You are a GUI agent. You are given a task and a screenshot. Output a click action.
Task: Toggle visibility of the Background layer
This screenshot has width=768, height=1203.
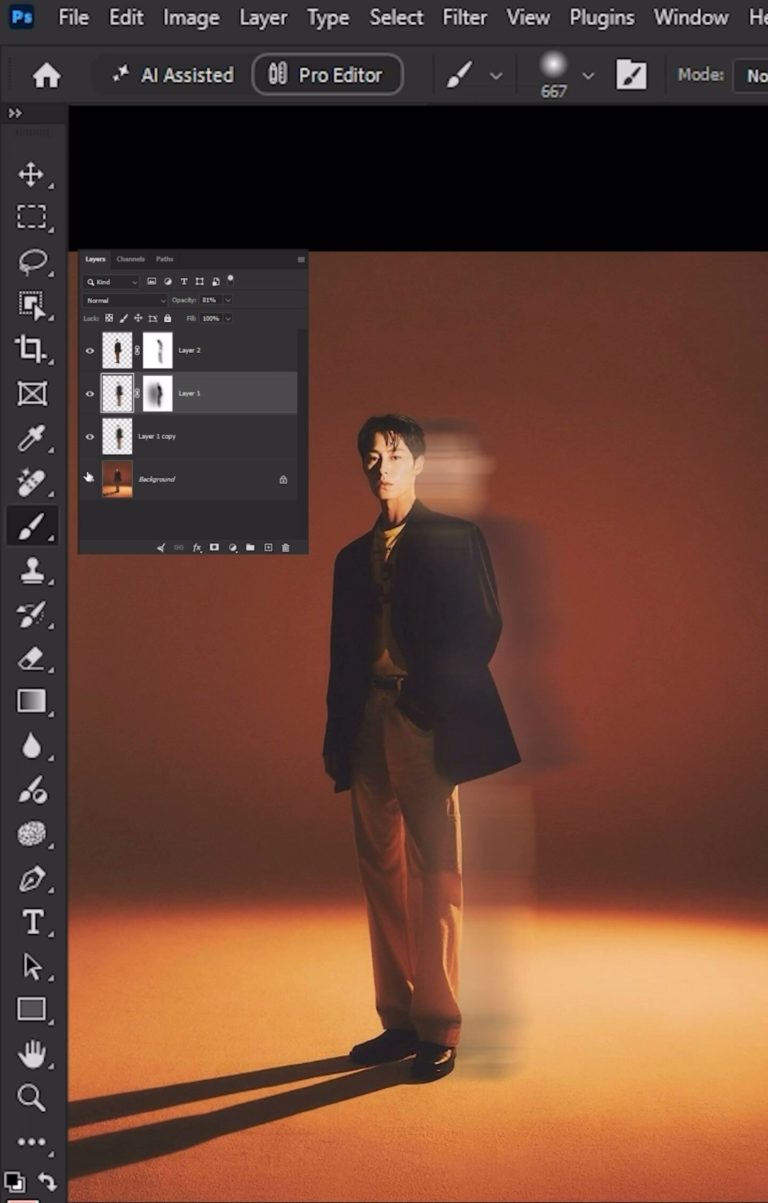[x=89, y=479]
